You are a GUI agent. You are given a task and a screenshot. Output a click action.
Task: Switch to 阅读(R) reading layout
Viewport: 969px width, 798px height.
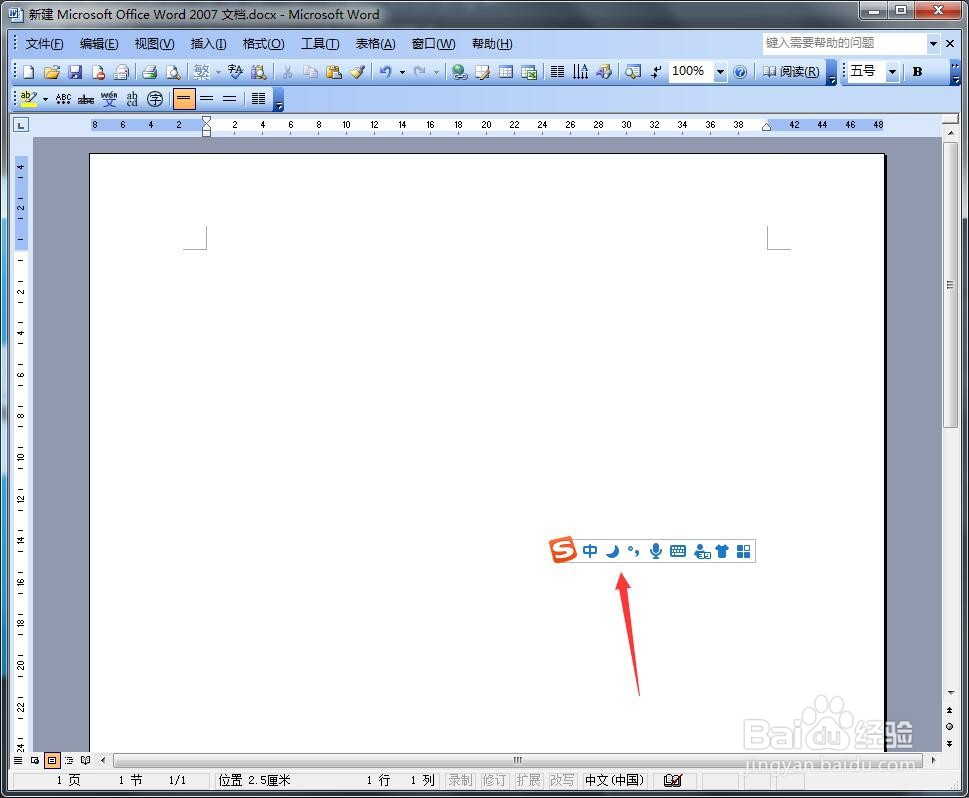click(x=792, y=72)
